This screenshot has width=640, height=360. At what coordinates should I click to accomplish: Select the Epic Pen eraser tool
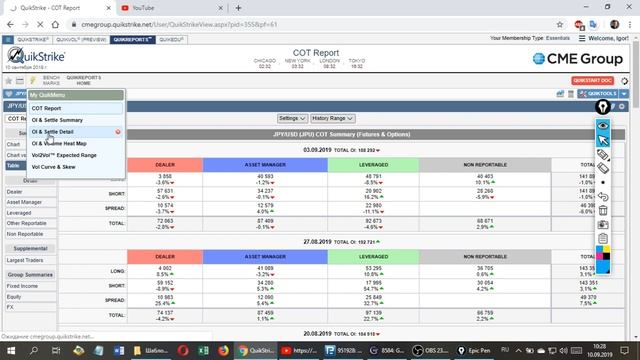click(x=603, y=168)
